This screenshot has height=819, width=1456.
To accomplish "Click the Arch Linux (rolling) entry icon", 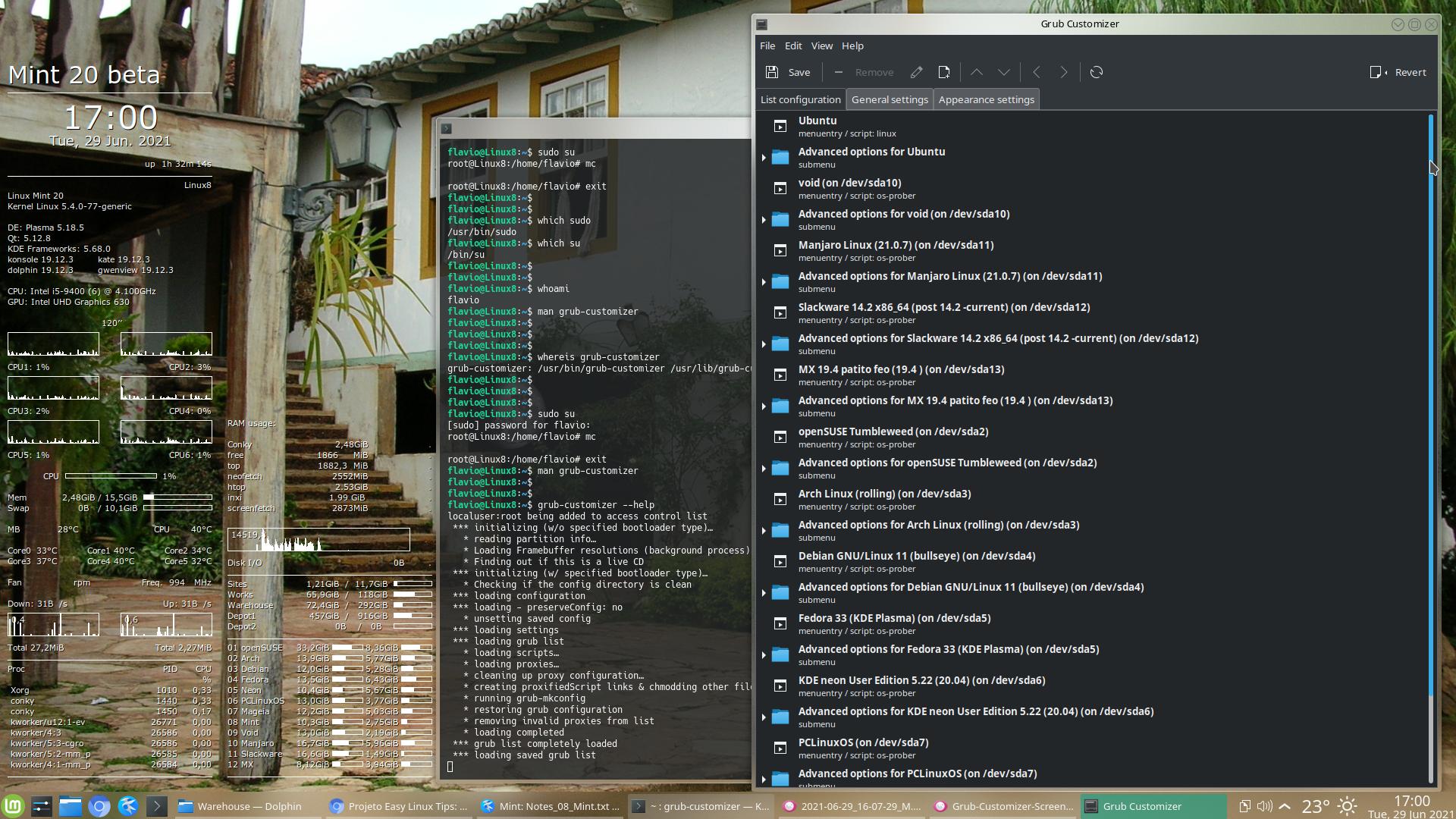I will pyautogui.click(x=780, y=499).
